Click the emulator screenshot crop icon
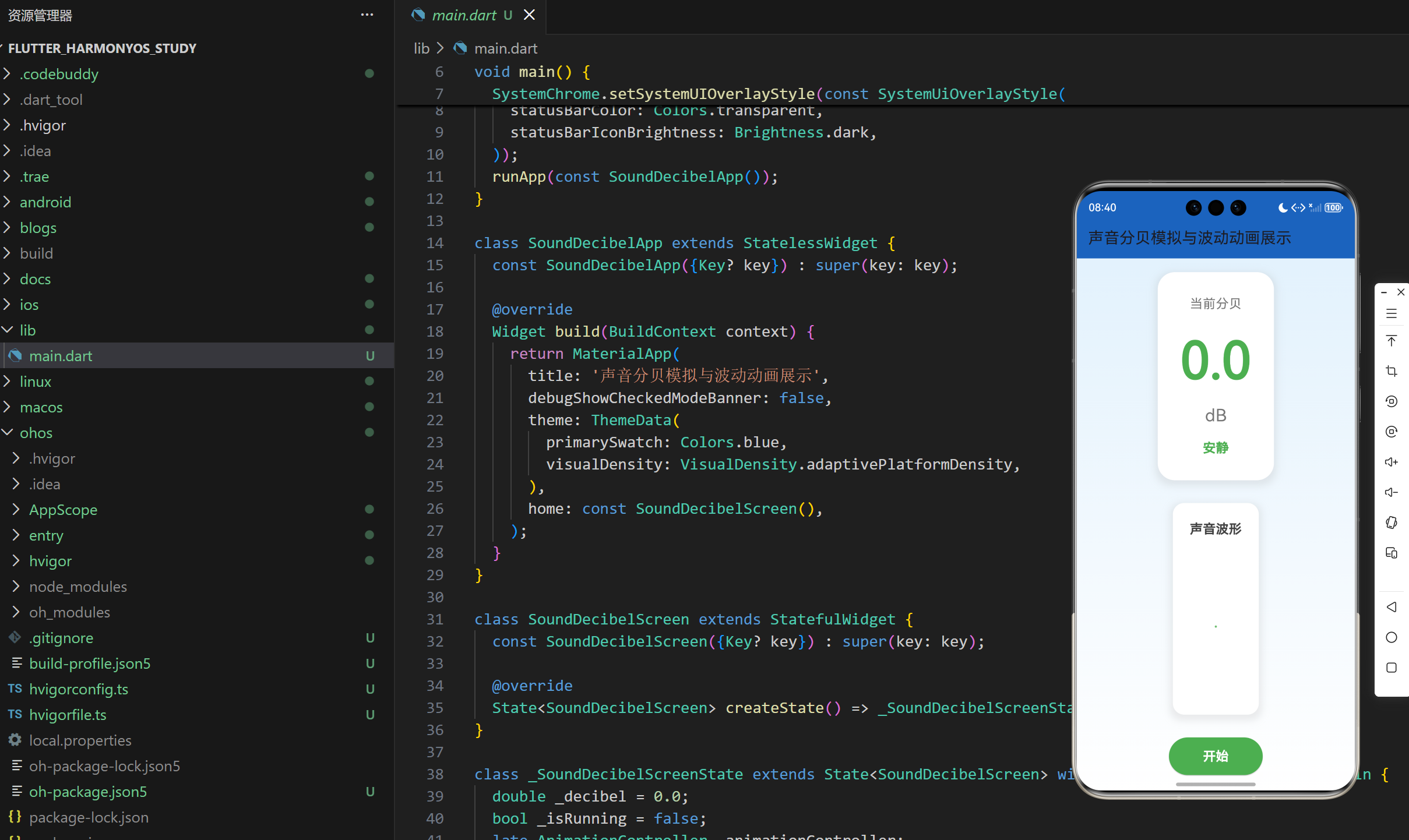Image resolution: width=1409 pixels, height=840 pixels. pyautogui.click(x=1392, y=371)
